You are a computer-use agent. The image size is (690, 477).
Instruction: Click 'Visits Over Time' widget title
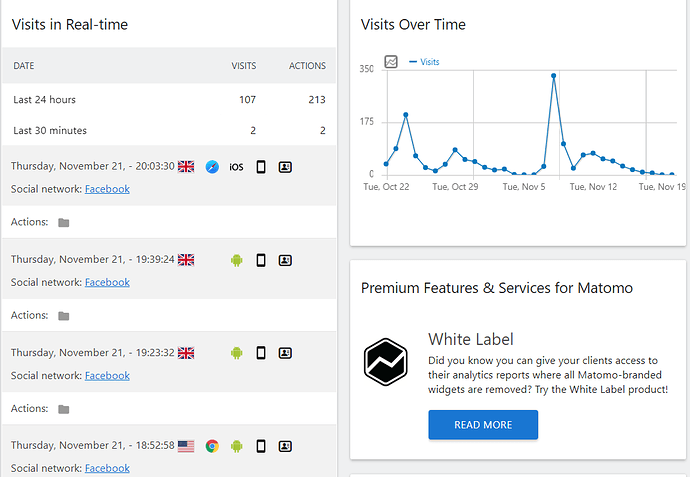click(x=413, y=25)
